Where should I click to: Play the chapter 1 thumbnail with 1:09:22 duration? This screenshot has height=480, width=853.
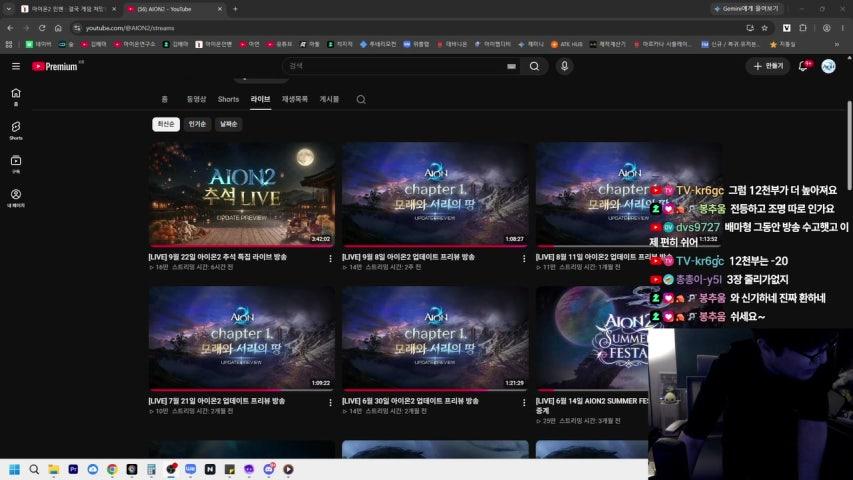point(242,339)
